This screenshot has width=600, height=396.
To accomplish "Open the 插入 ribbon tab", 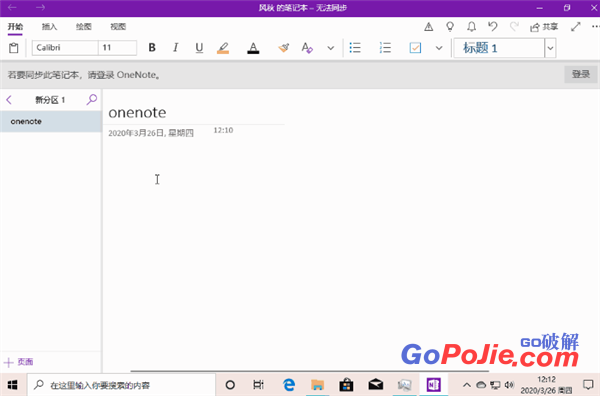I will 49,26.
